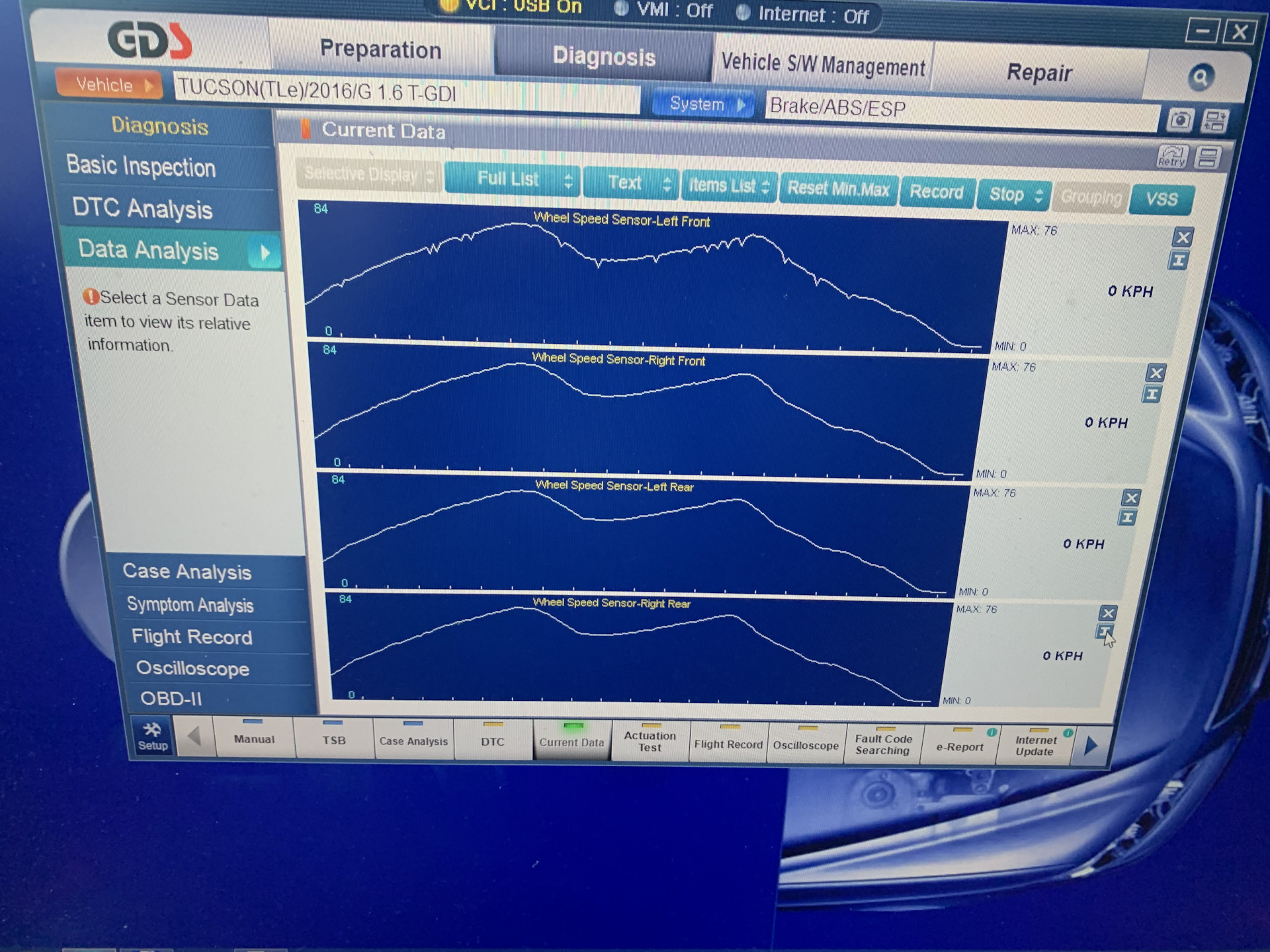This screenshot has height=952, width=1270.
Task: Click the Record button
Action: [x=936, y=192]
